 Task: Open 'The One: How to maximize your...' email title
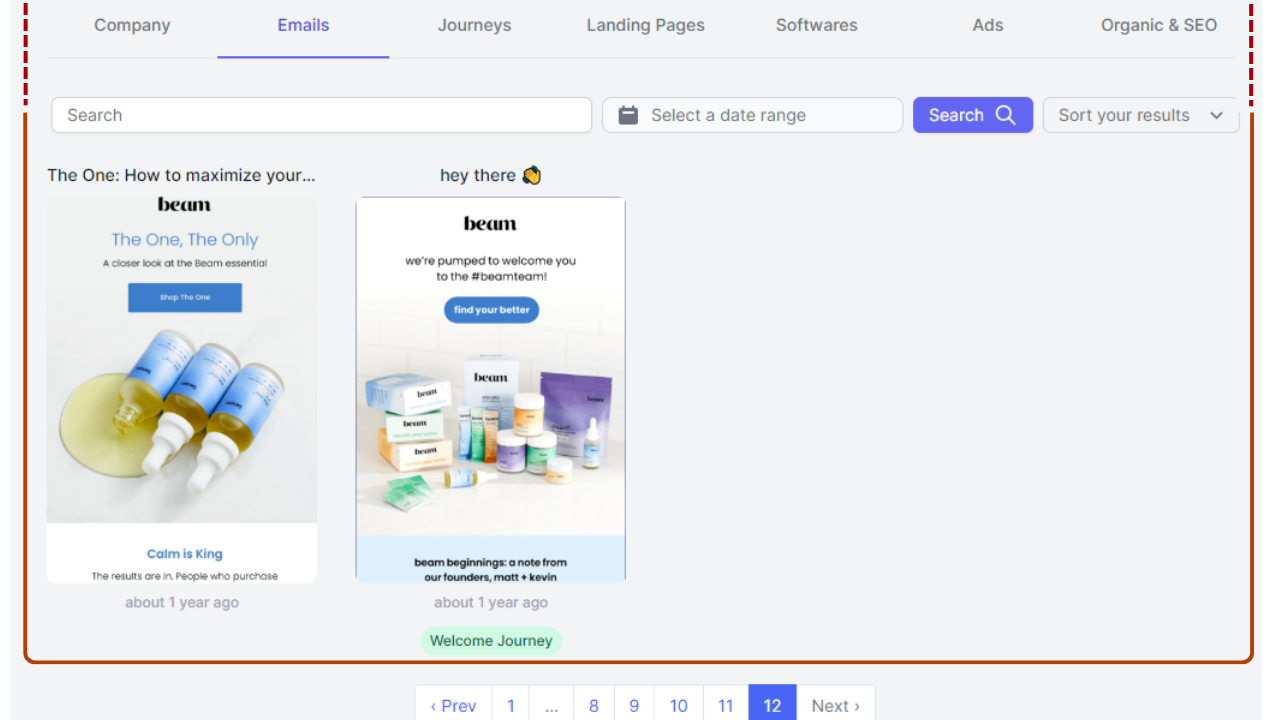pyautogui.click(x=181, y=175)
